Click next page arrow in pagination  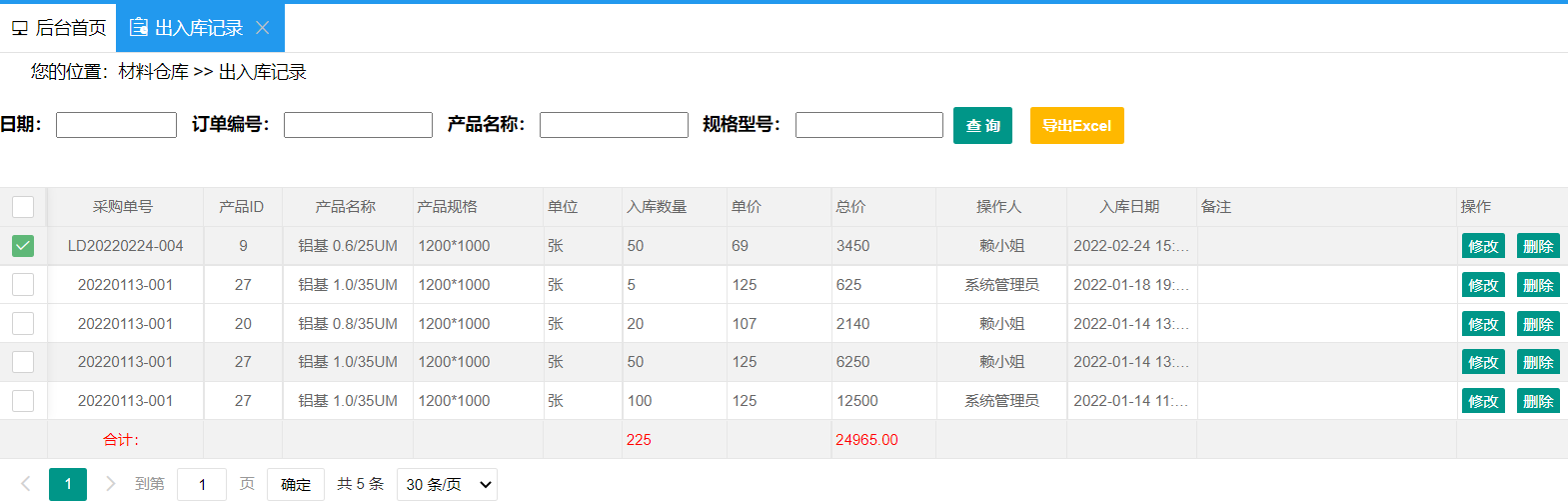[x=110, y=484]
